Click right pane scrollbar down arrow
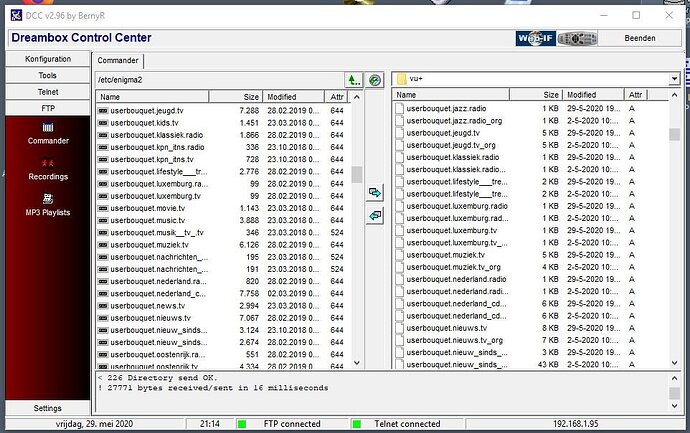The image size is (690, 433). coord(674,363)
